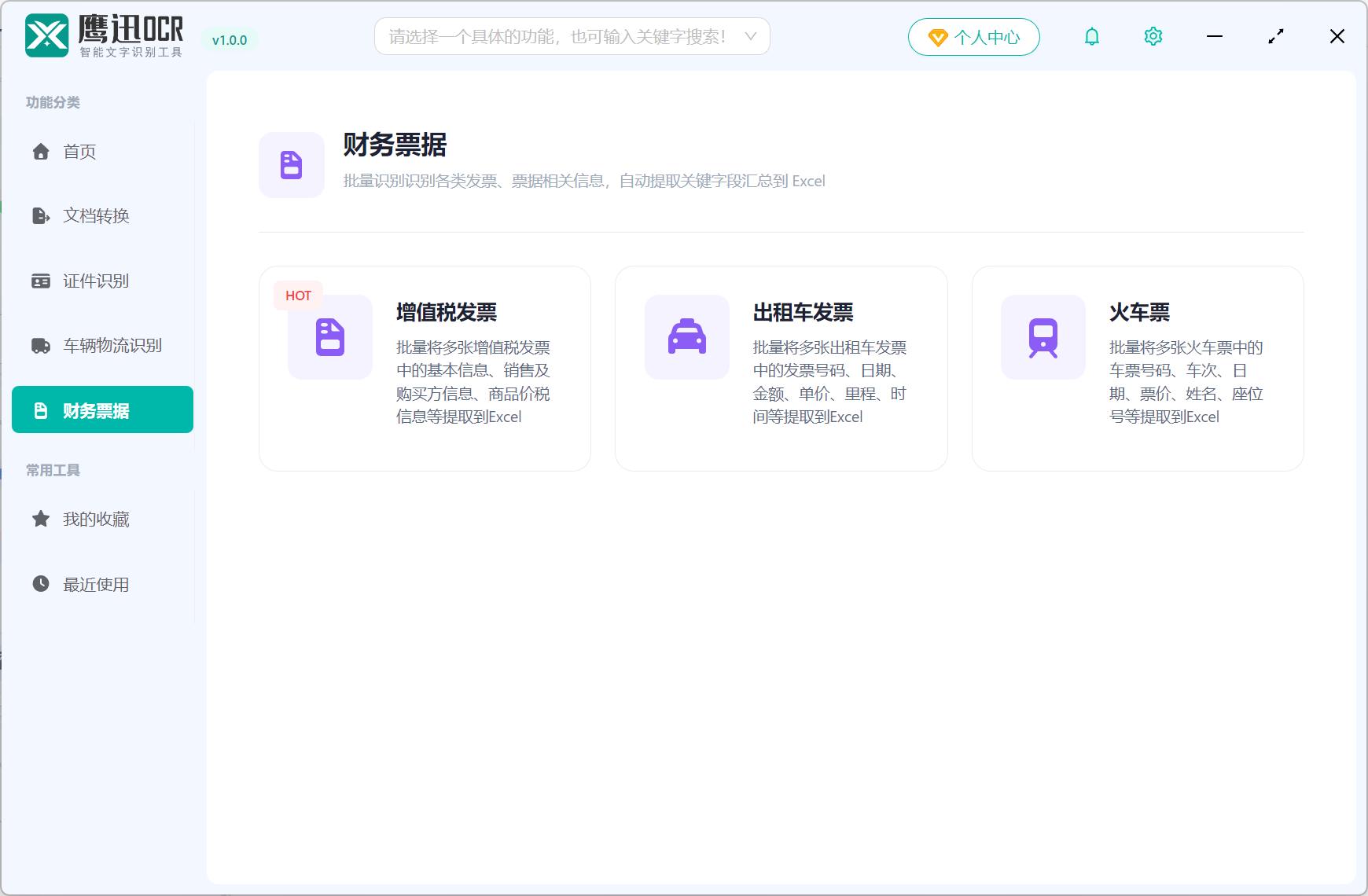Click the document icon on 增值税发票 card
The width and height of the screenshot is (1368, 896).
pos(329,337)
